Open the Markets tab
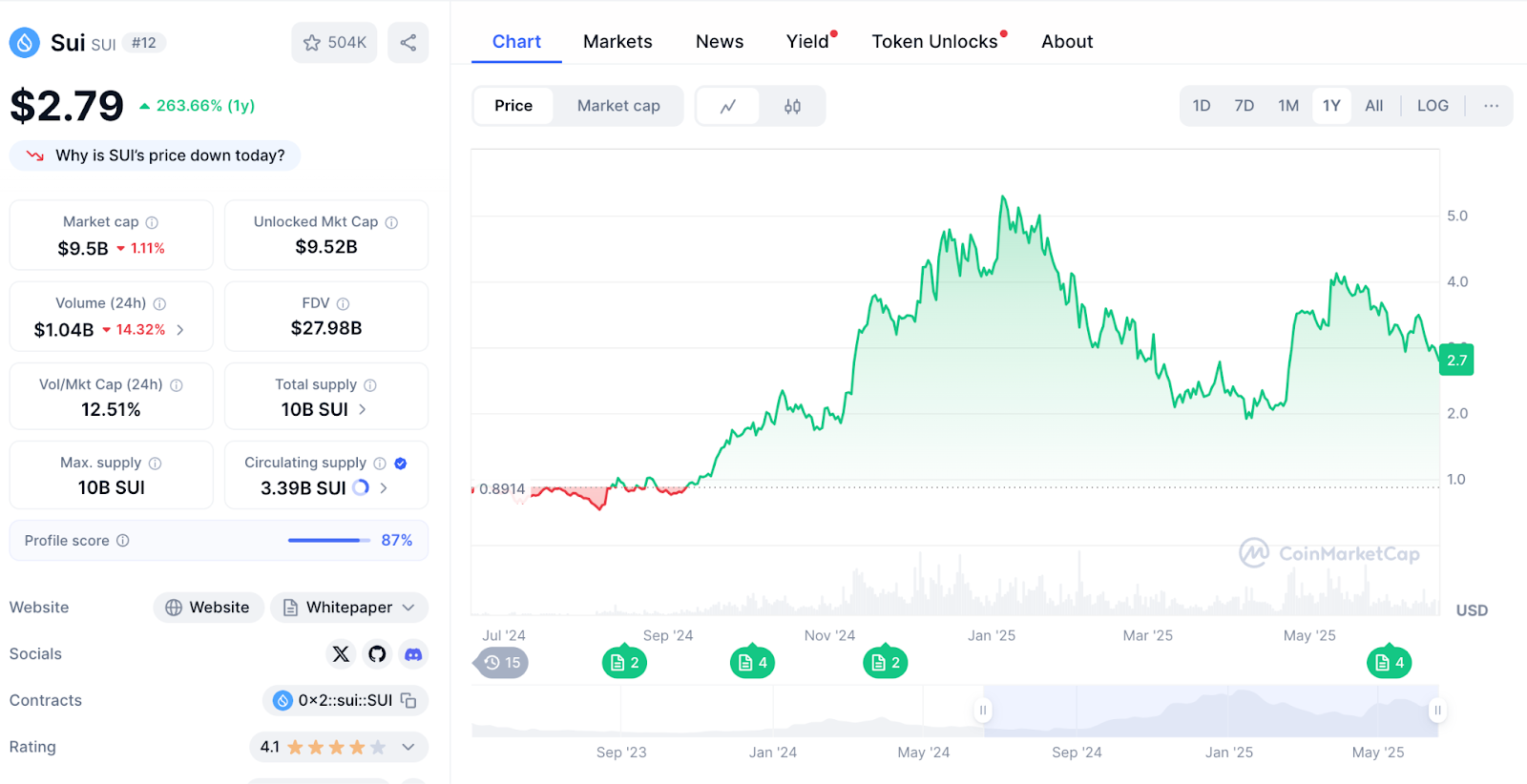Viewport: 1527px width, 784px height. coord(617,42)
